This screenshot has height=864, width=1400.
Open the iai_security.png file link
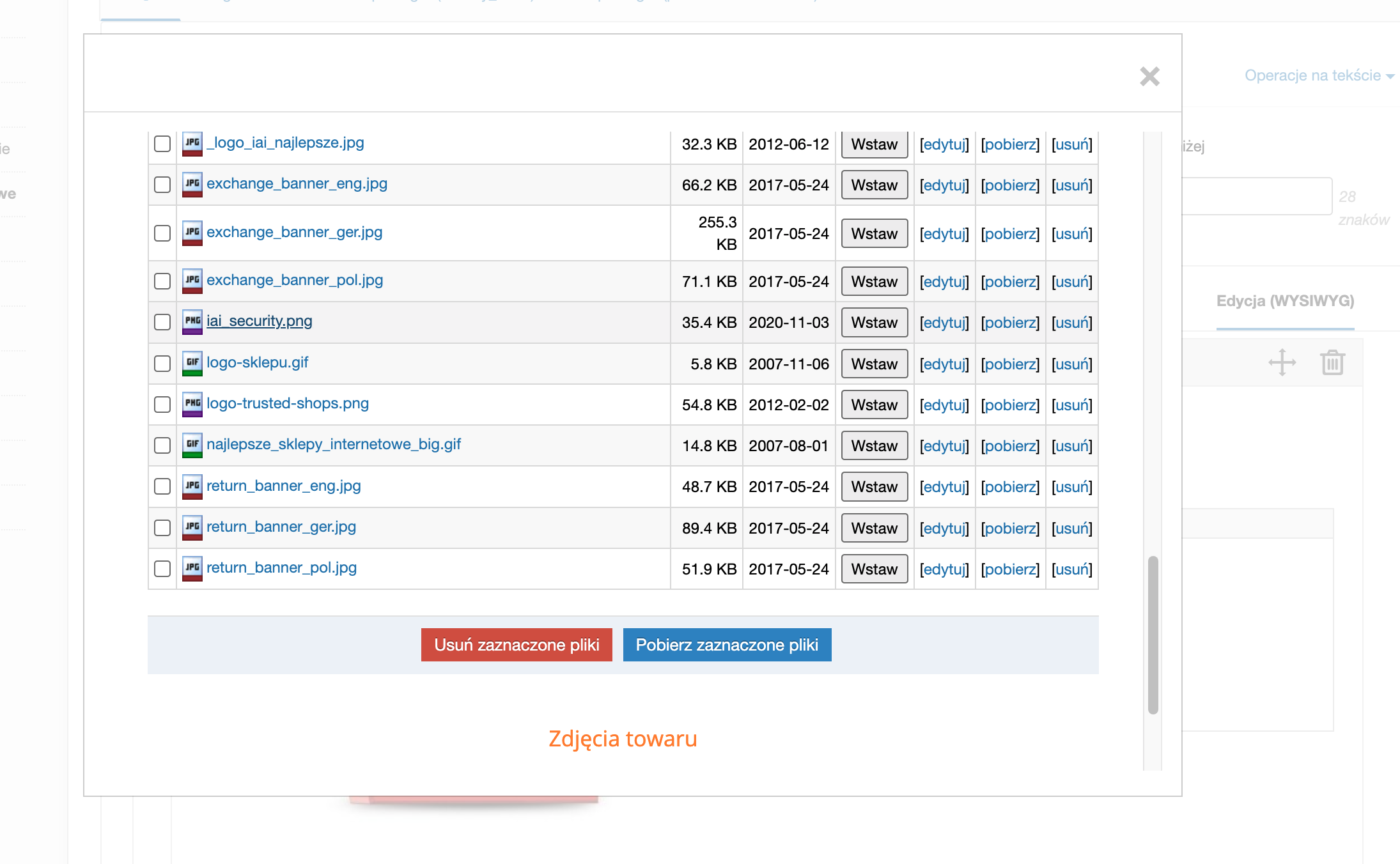(260, 321)
